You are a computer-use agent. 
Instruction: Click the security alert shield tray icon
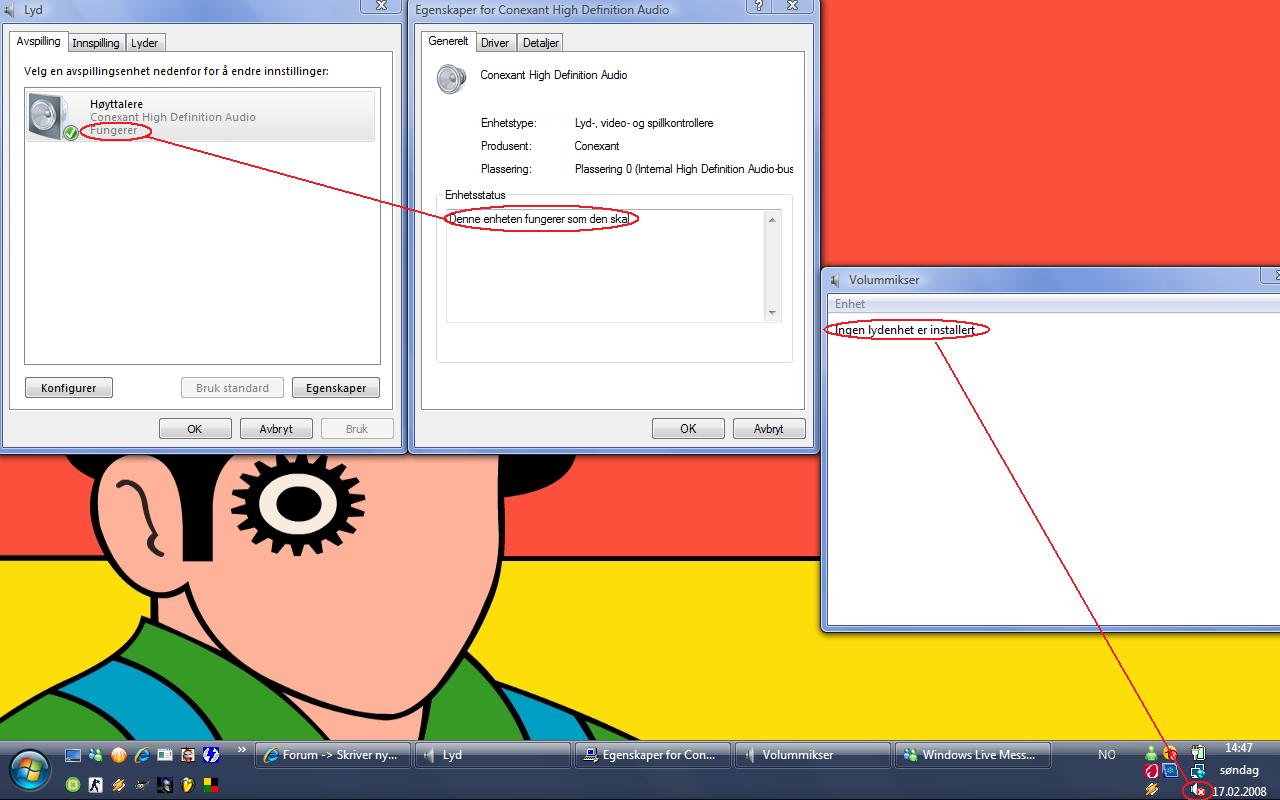tap(1170, 754)
